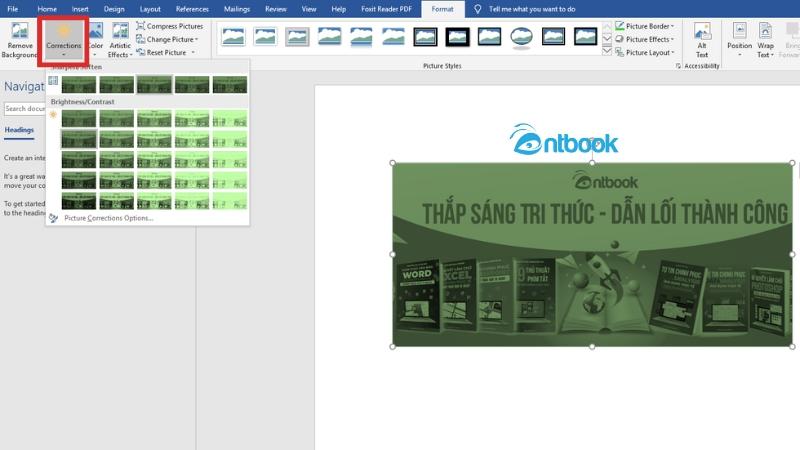Open the Picture Border dropdown
Image resolution: width=800 pixels, height=450 pixels.
click(644, 26)
